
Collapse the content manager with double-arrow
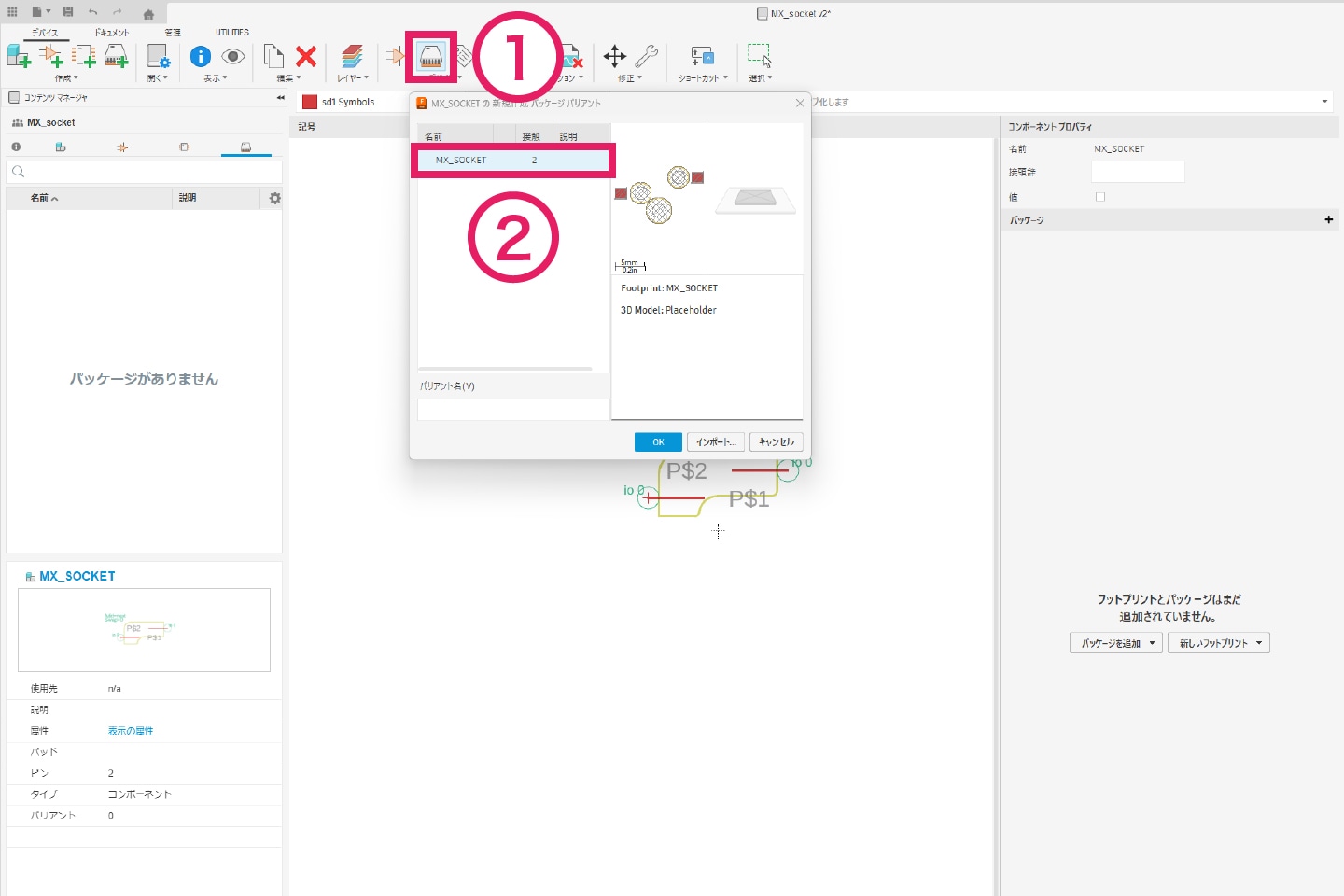[280, 98]
